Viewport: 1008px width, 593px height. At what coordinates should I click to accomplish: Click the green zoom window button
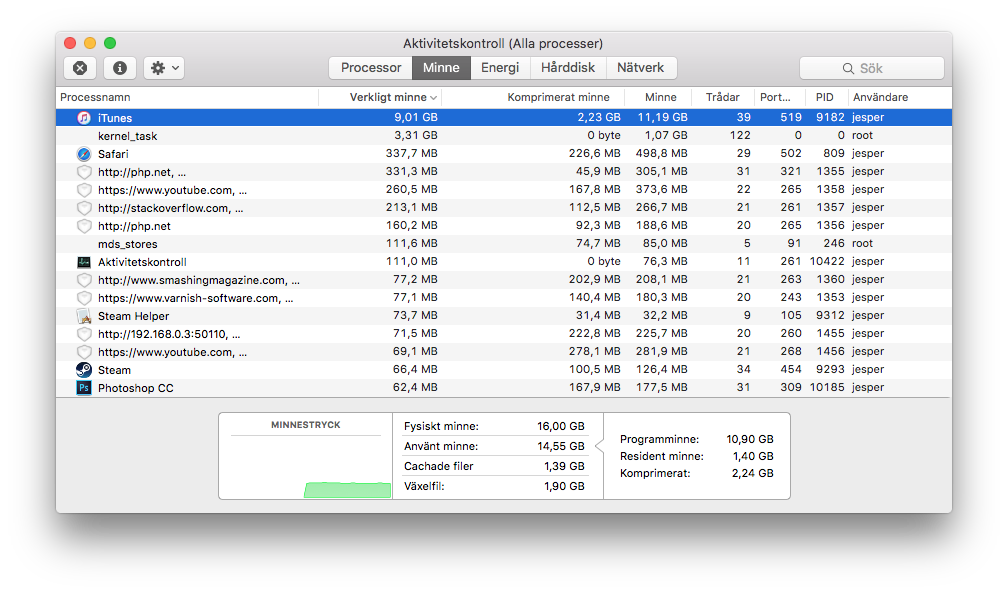[110, 43]
